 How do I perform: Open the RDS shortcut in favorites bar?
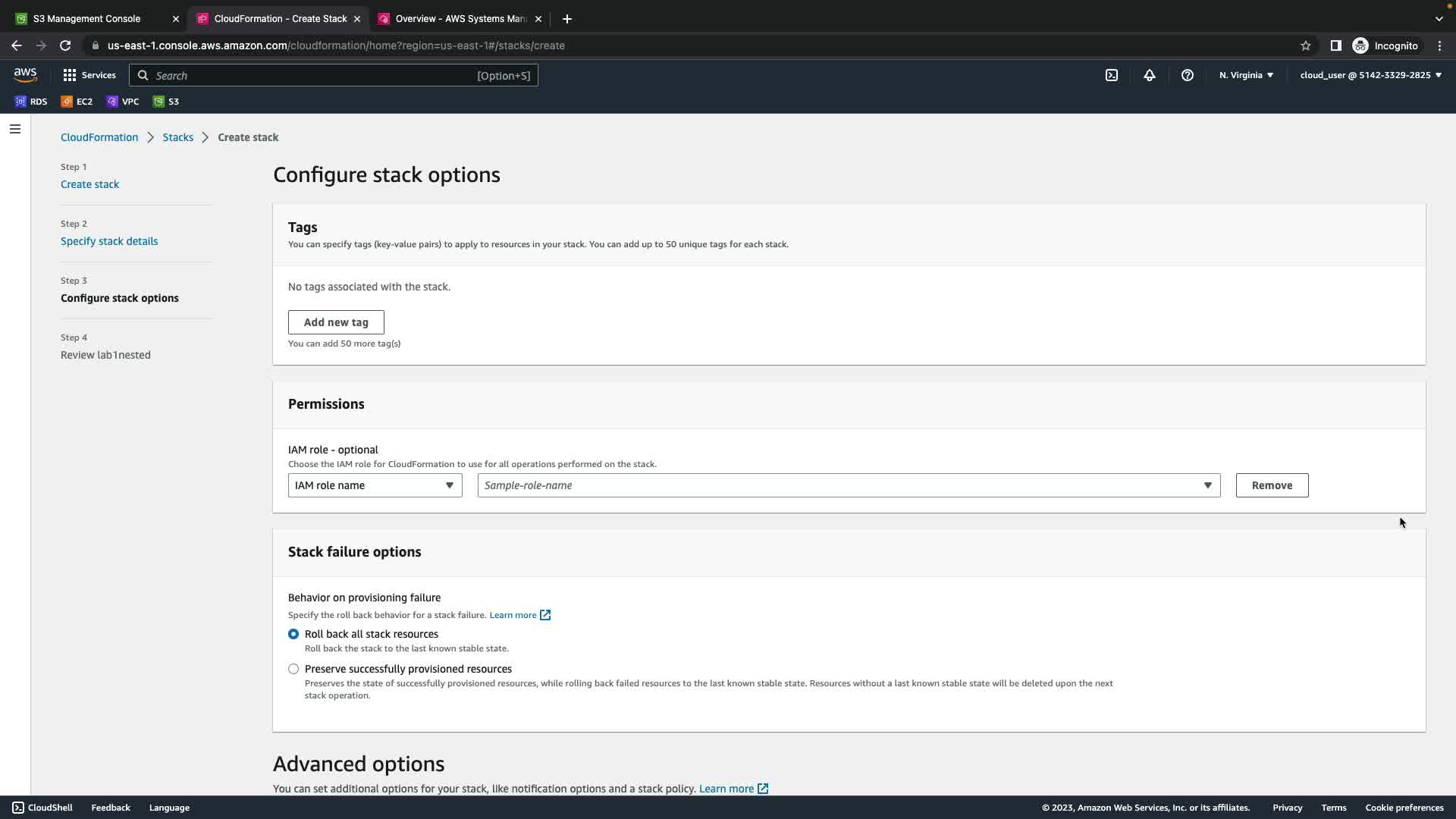tap(31, 102)
